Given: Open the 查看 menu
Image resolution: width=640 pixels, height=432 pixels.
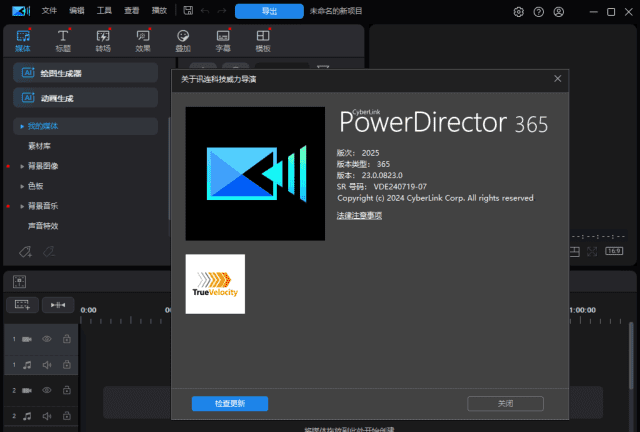Looking at the screenshot, I should click(x=131, y=11).
